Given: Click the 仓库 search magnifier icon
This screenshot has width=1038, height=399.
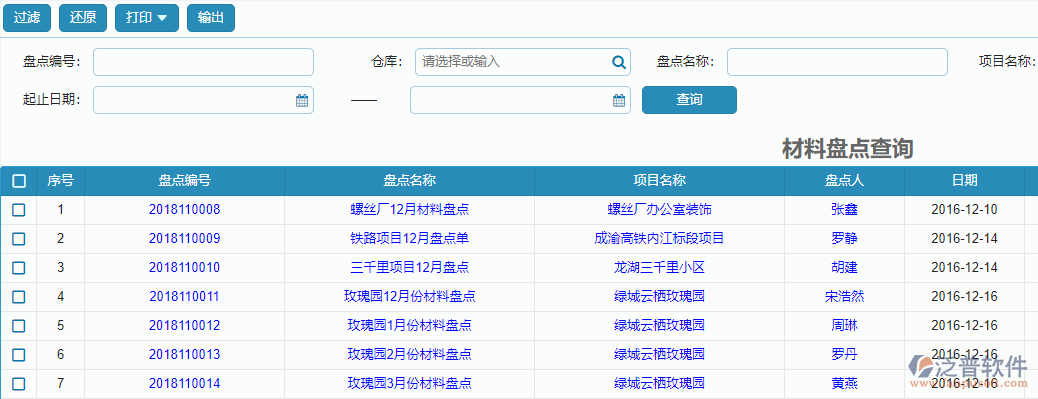Looking at the screenshot, I should pyautogui.click(x=618, y=62).
